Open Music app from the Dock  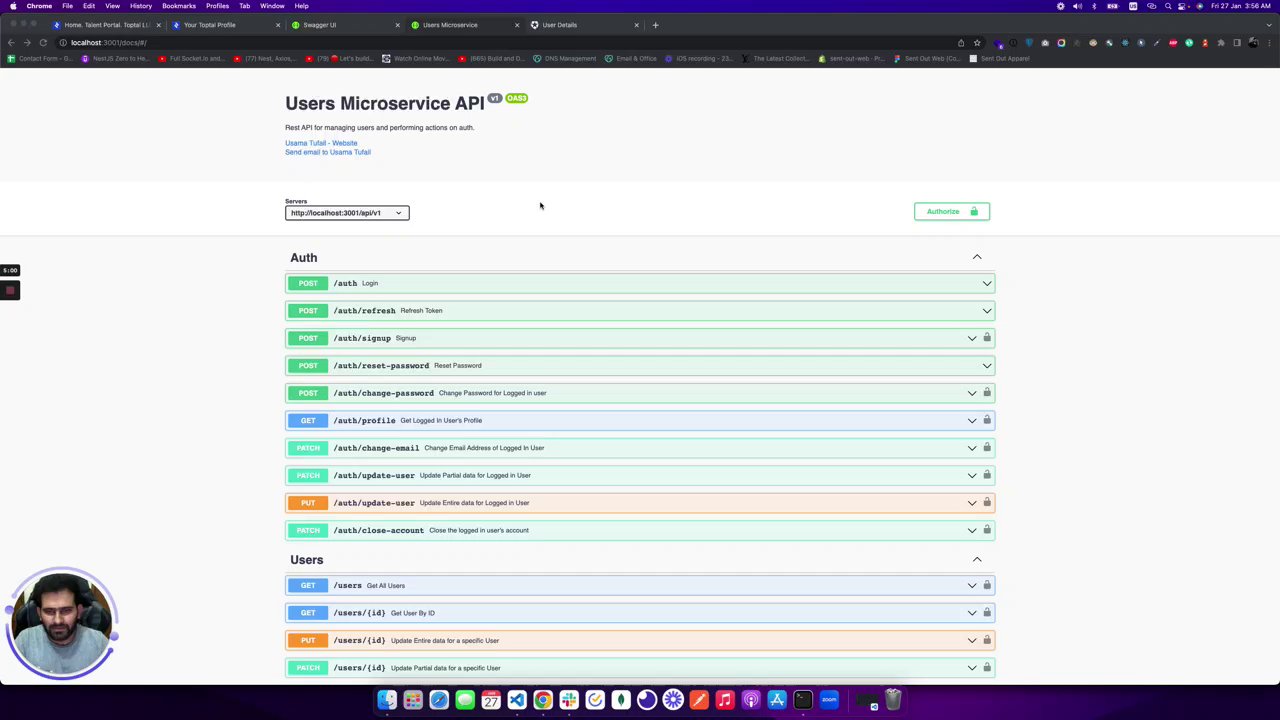tap(725, 700)
